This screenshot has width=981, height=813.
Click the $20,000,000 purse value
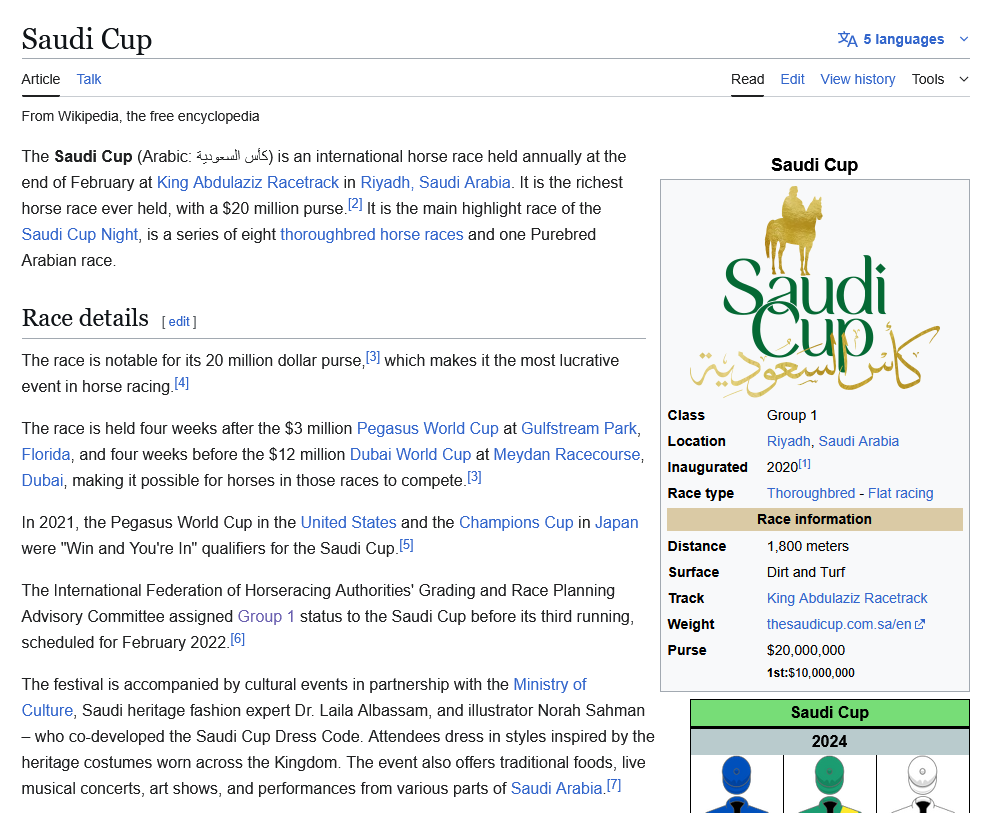pos(806,650)
